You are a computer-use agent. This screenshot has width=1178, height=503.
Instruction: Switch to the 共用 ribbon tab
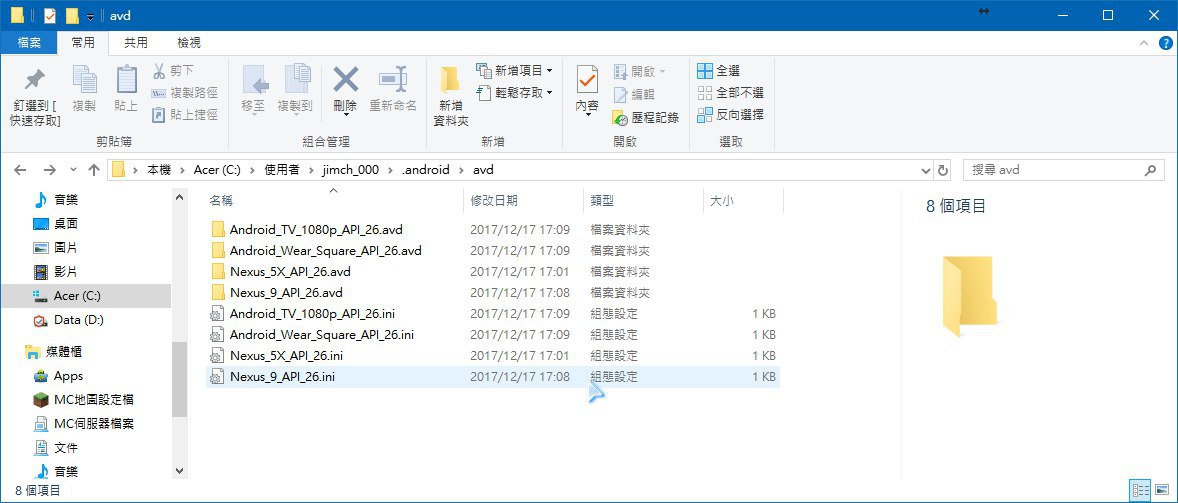coord(136,43)
